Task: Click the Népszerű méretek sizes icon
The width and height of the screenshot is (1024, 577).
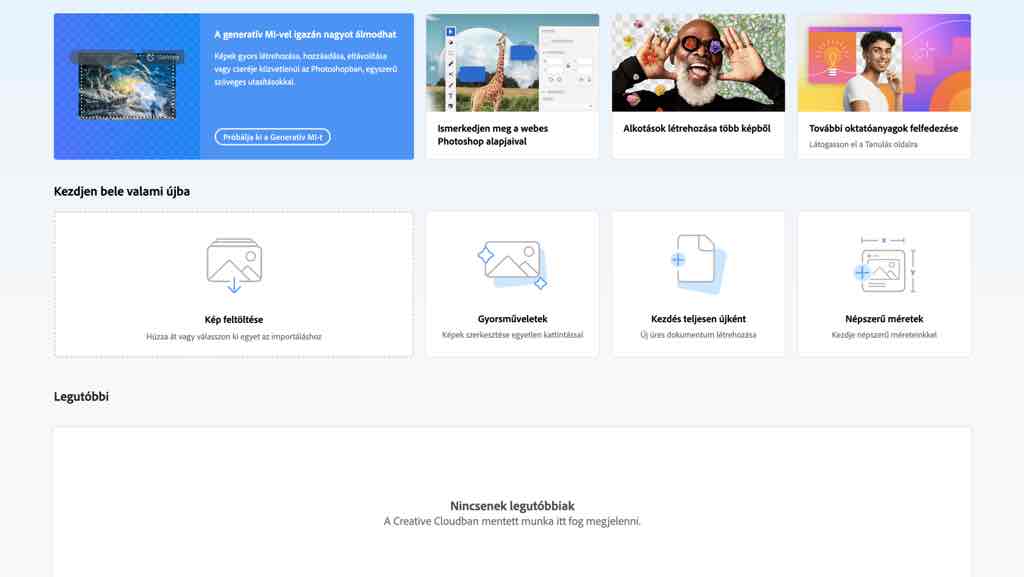Action: (x=884, y=265)
